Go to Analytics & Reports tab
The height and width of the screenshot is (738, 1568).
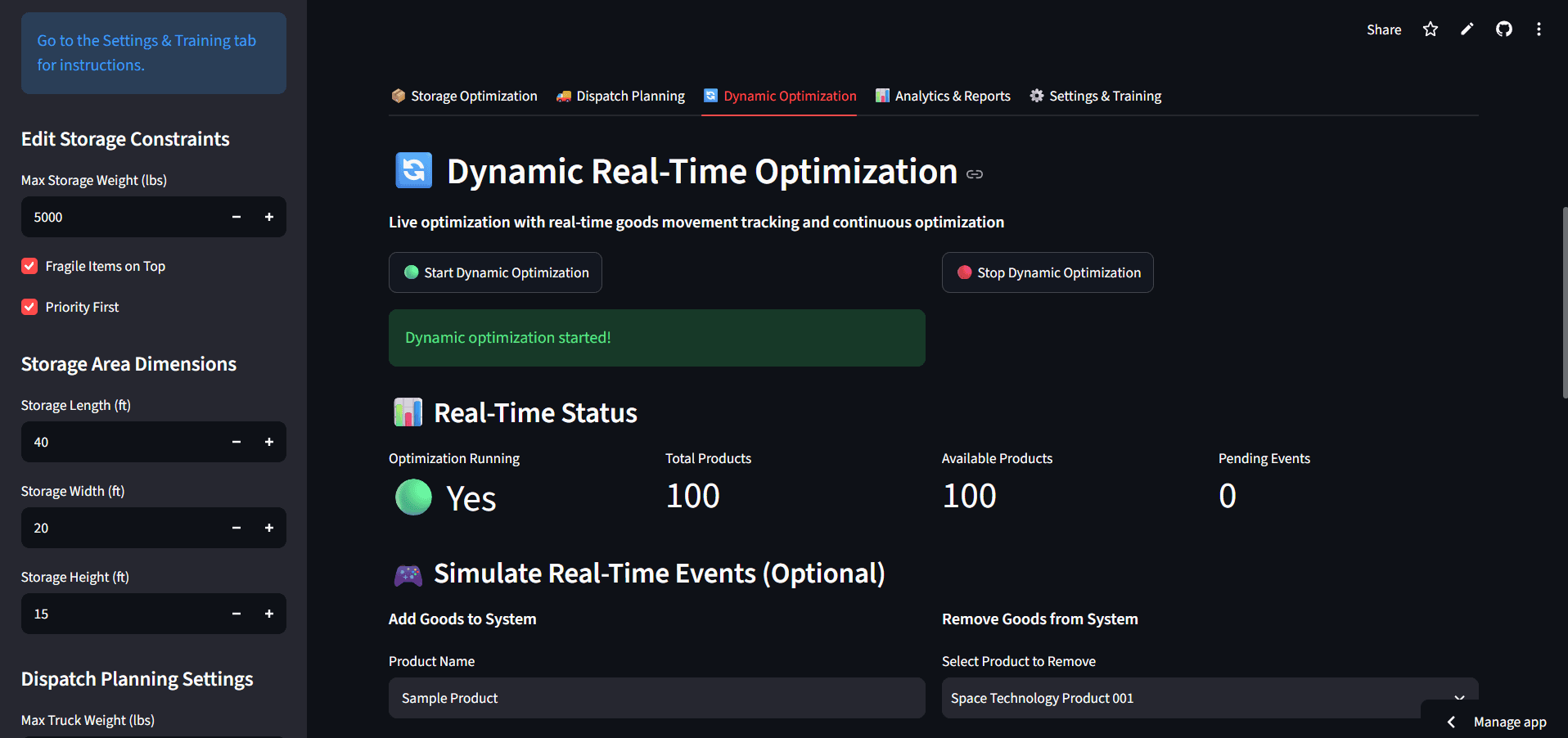pyautogui.click(x=943, y=96)
